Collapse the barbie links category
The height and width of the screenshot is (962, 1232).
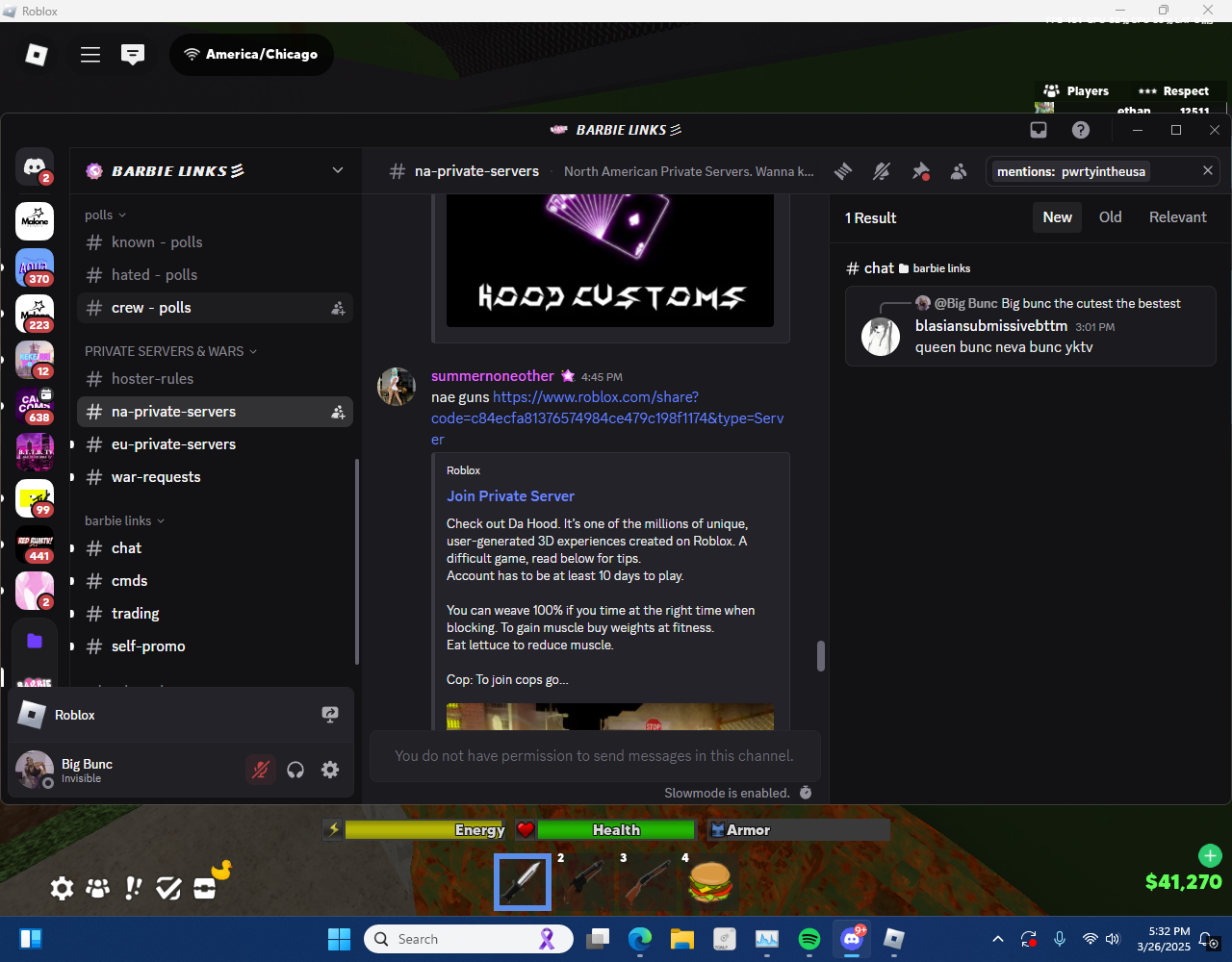click(125, 520)
